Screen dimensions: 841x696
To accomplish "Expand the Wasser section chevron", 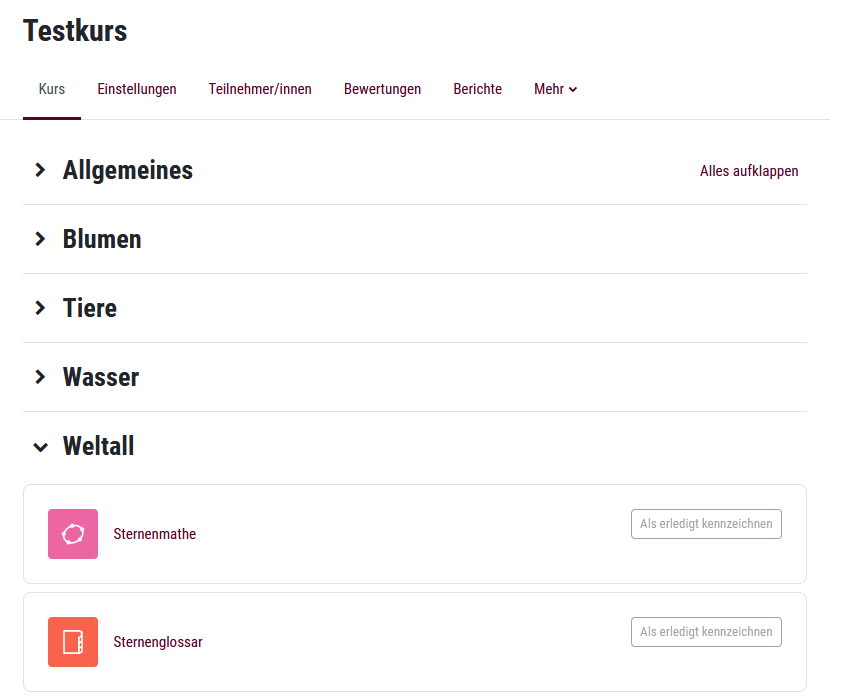I will pyautogui.click(x=40, y=377).
